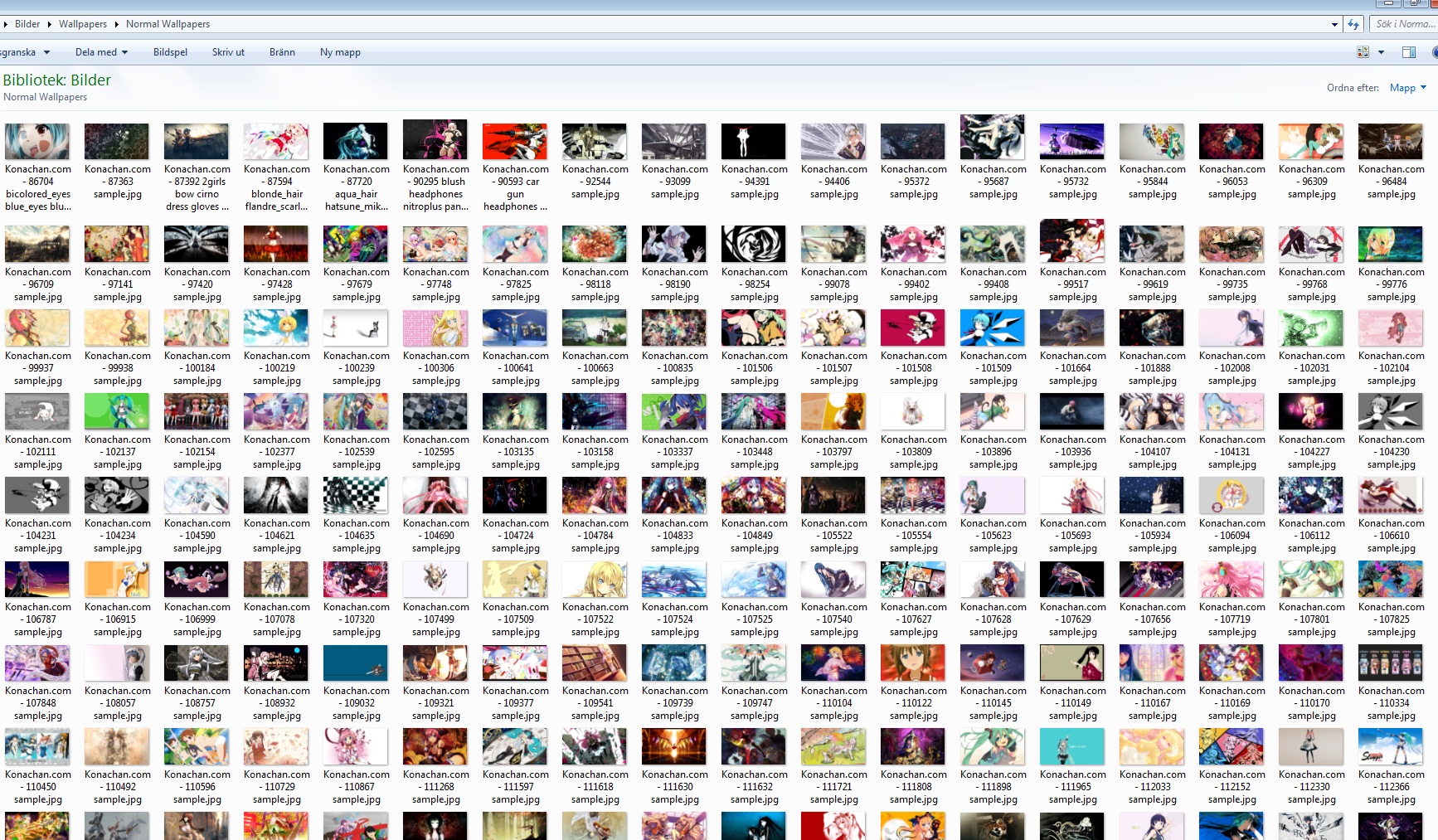Click Skriv ut in the toolbar
Viewport: 1438px width, 840px height.
click(x=228, y=52)
